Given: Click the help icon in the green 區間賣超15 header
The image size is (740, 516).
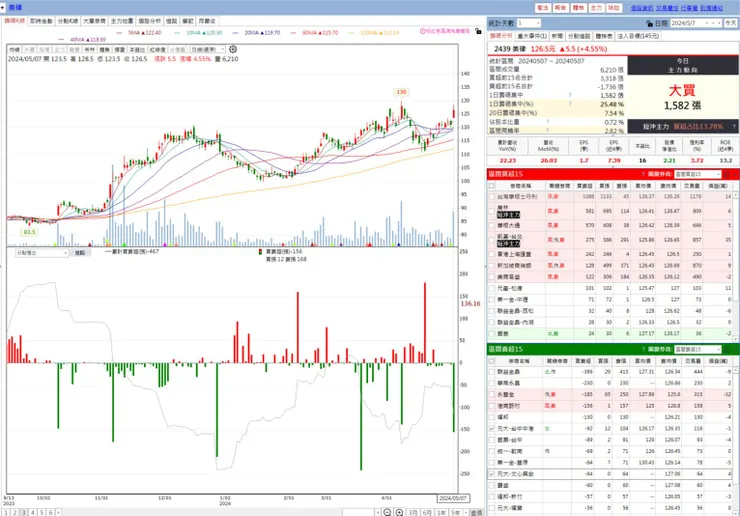Looking at the screenshot, I should click(x=643, y=349).
